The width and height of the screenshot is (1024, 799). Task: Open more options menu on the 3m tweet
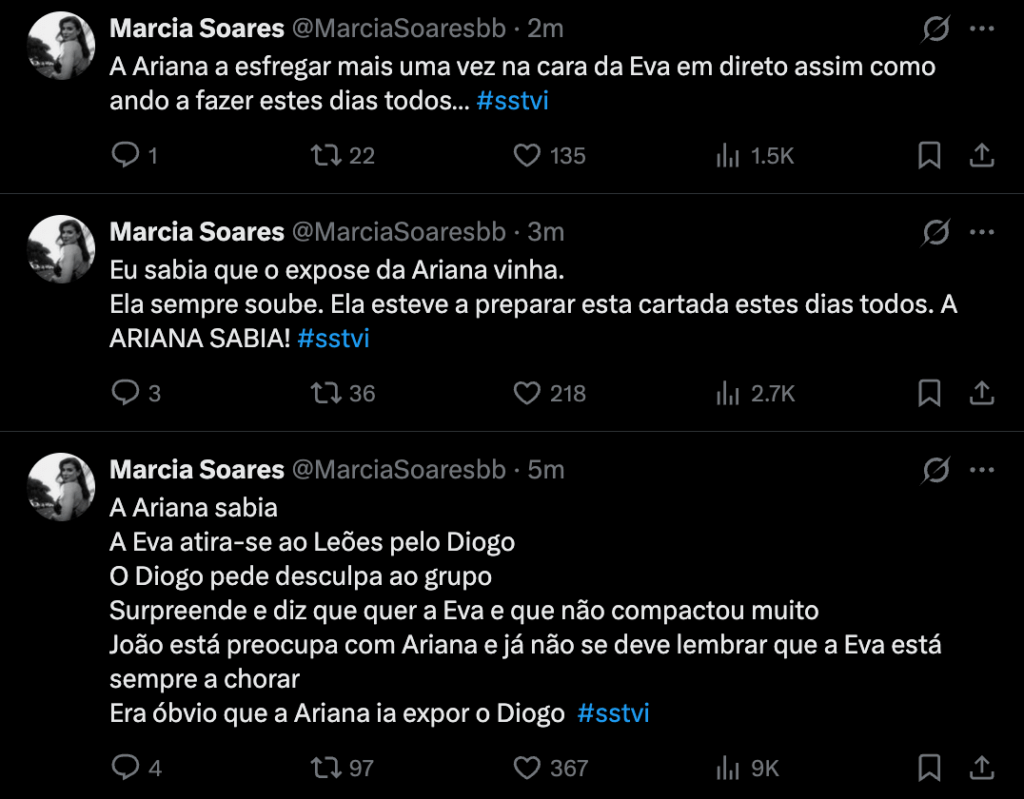tap(982, 232)
